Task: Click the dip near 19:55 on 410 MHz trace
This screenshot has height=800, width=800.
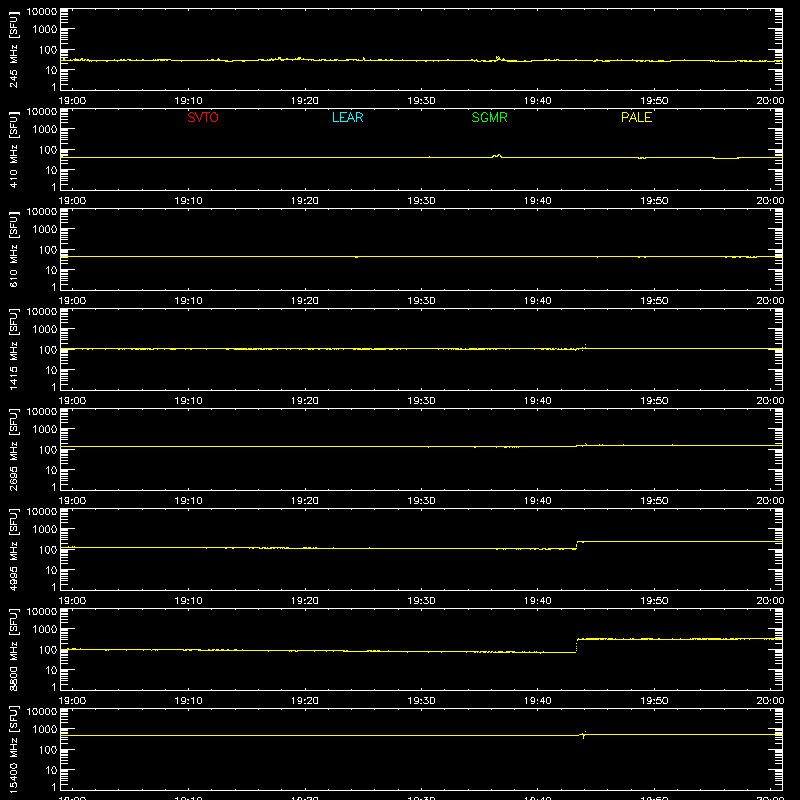Action: 726,158
